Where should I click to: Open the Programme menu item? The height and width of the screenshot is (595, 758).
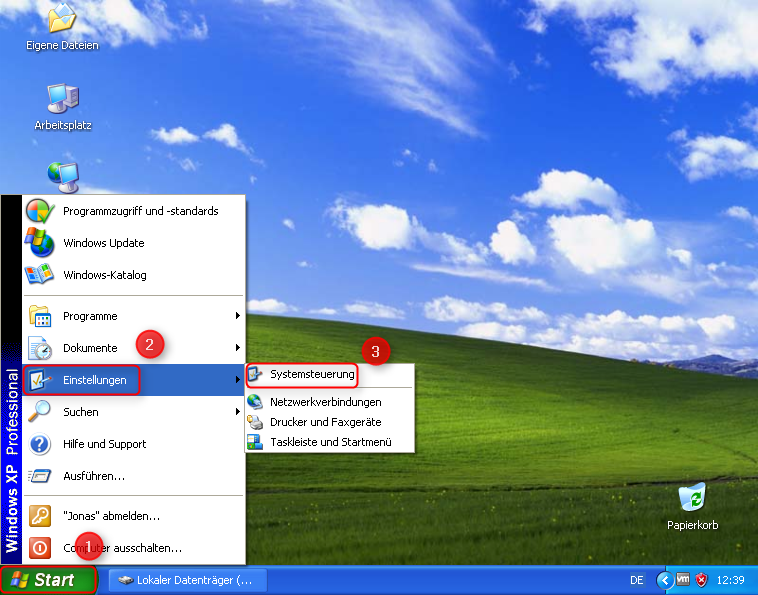point(134,316)
